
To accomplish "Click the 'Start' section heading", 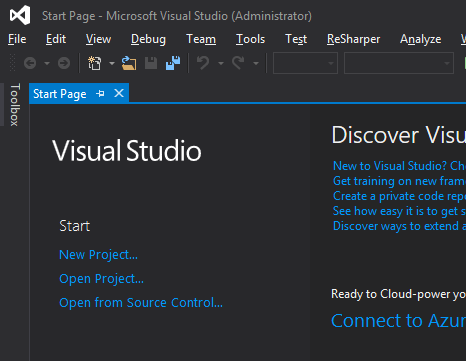I will 75,226.
